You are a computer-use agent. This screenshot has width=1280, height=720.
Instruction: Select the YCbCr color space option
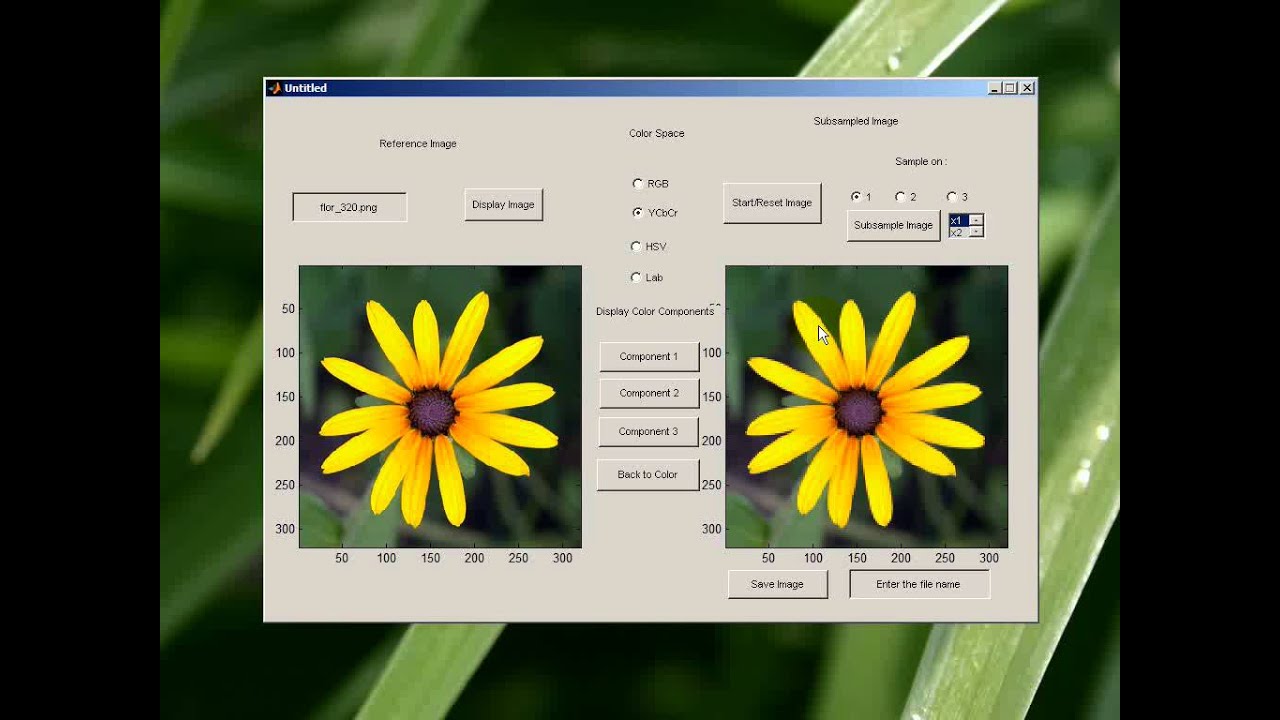(x=638, y=213)
